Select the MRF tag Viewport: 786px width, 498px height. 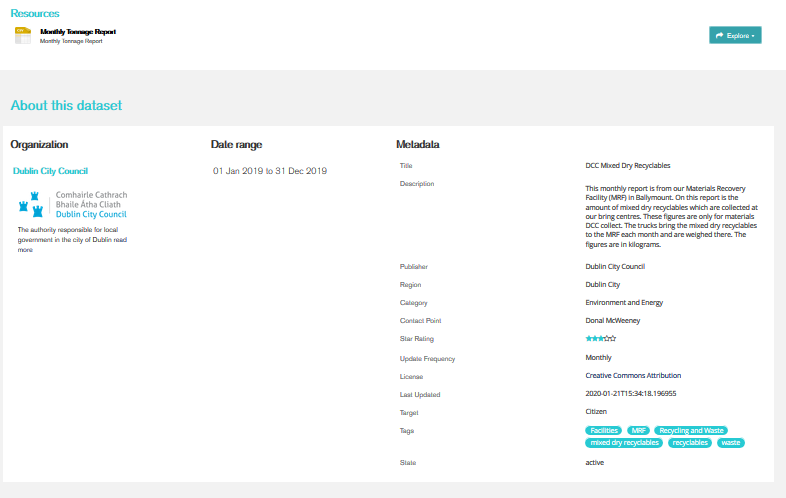pos(639,430)
